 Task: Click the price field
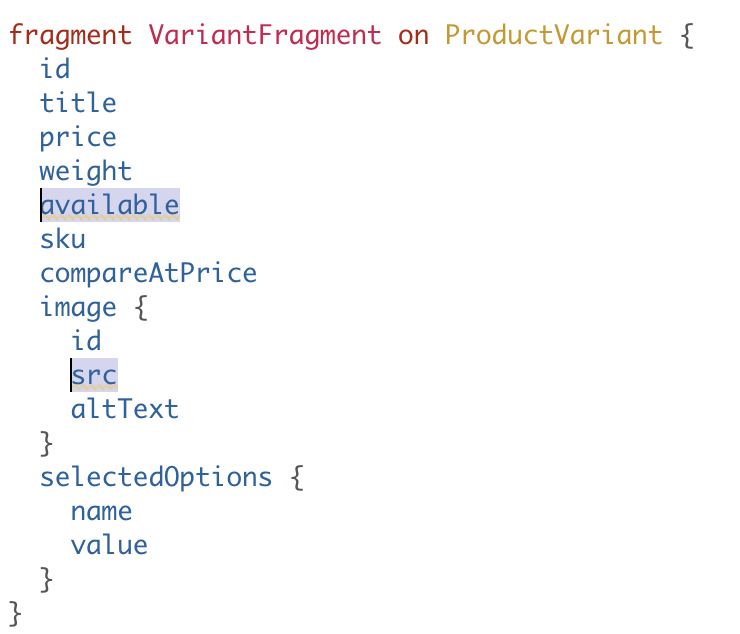pos(78,139)
